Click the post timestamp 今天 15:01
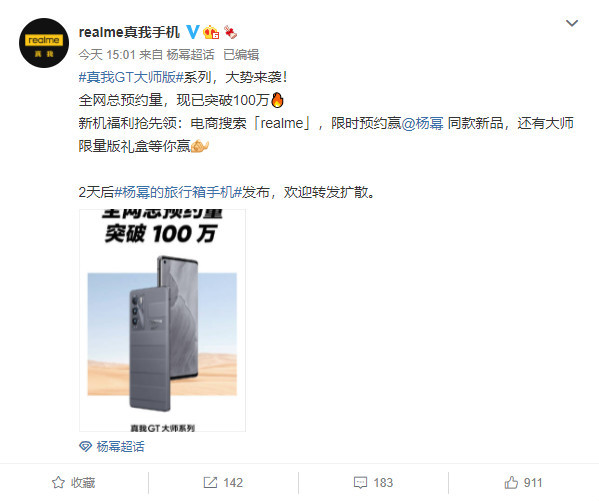Screen dimensions: 599x501 [107, 55]
